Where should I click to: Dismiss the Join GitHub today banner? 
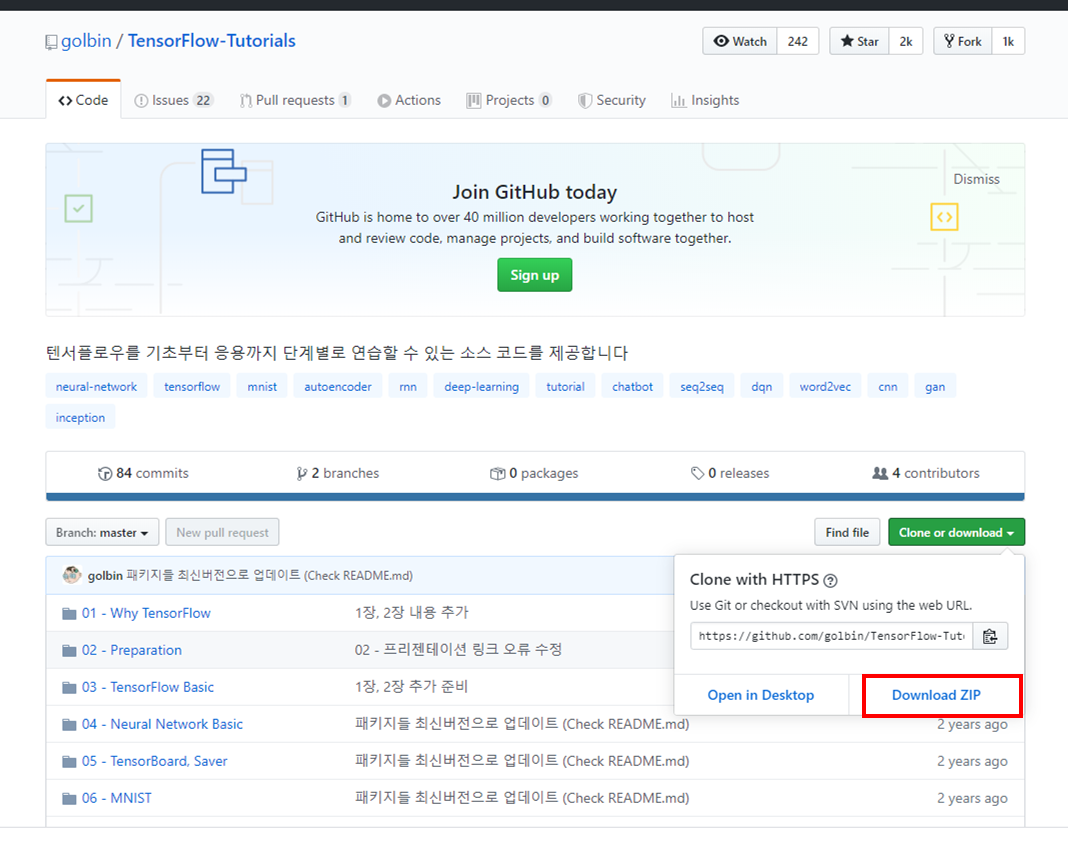[976, 179]
